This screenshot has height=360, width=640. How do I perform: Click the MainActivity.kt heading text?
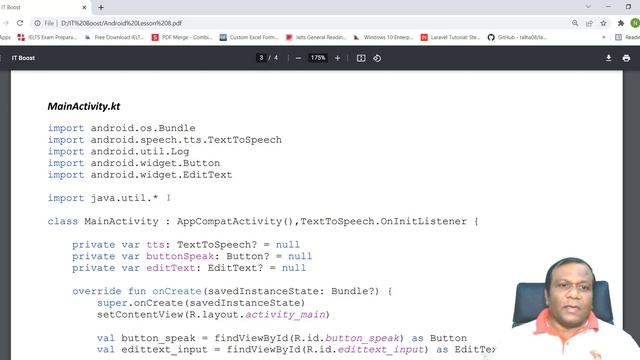pos(84,107)
